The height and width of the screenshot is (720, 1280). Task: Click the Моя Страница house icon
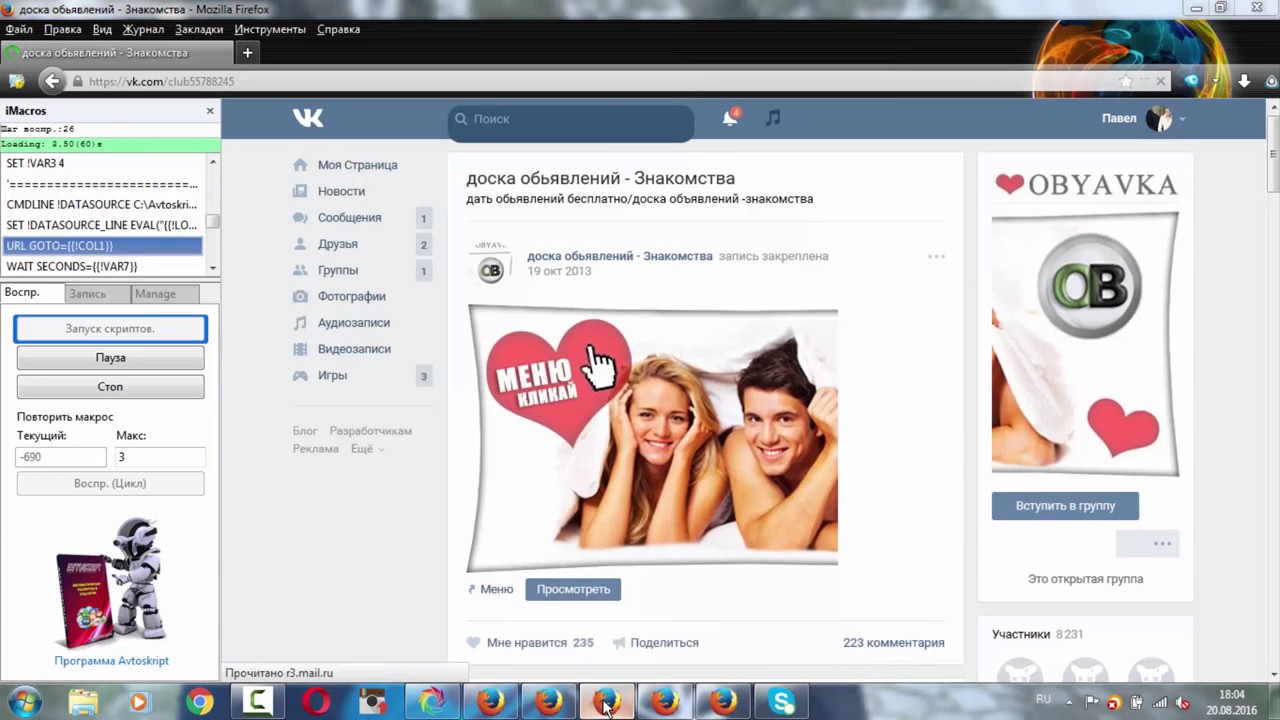(300, 165)
